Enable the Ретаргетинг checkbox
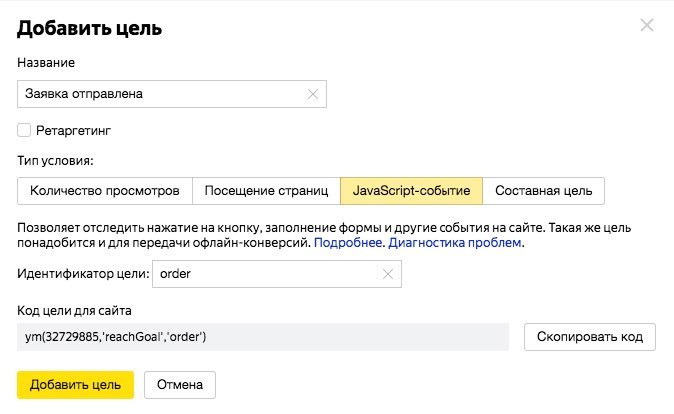The image size is (674, 414). tap(24, 129)
